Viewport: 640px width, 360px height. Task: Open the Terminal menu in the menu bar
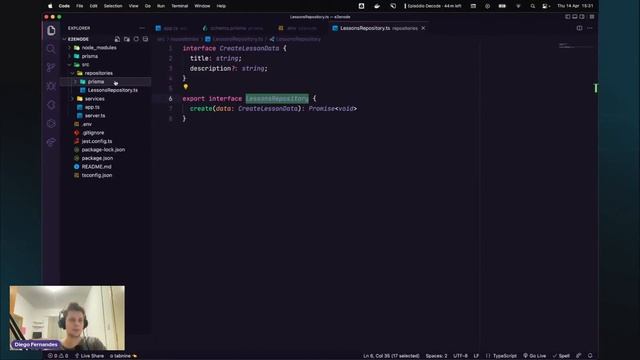click(x=180, y=6)
